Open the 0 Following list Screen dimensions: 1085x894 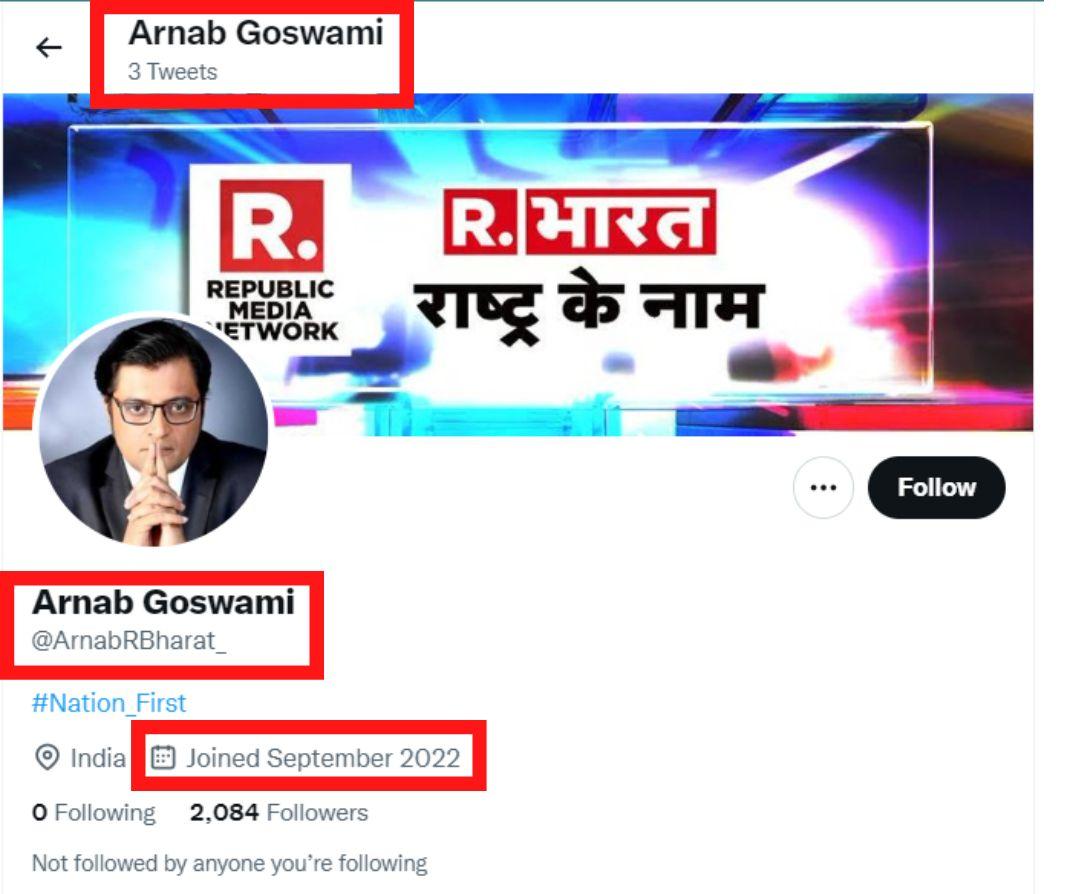(93, 812)
